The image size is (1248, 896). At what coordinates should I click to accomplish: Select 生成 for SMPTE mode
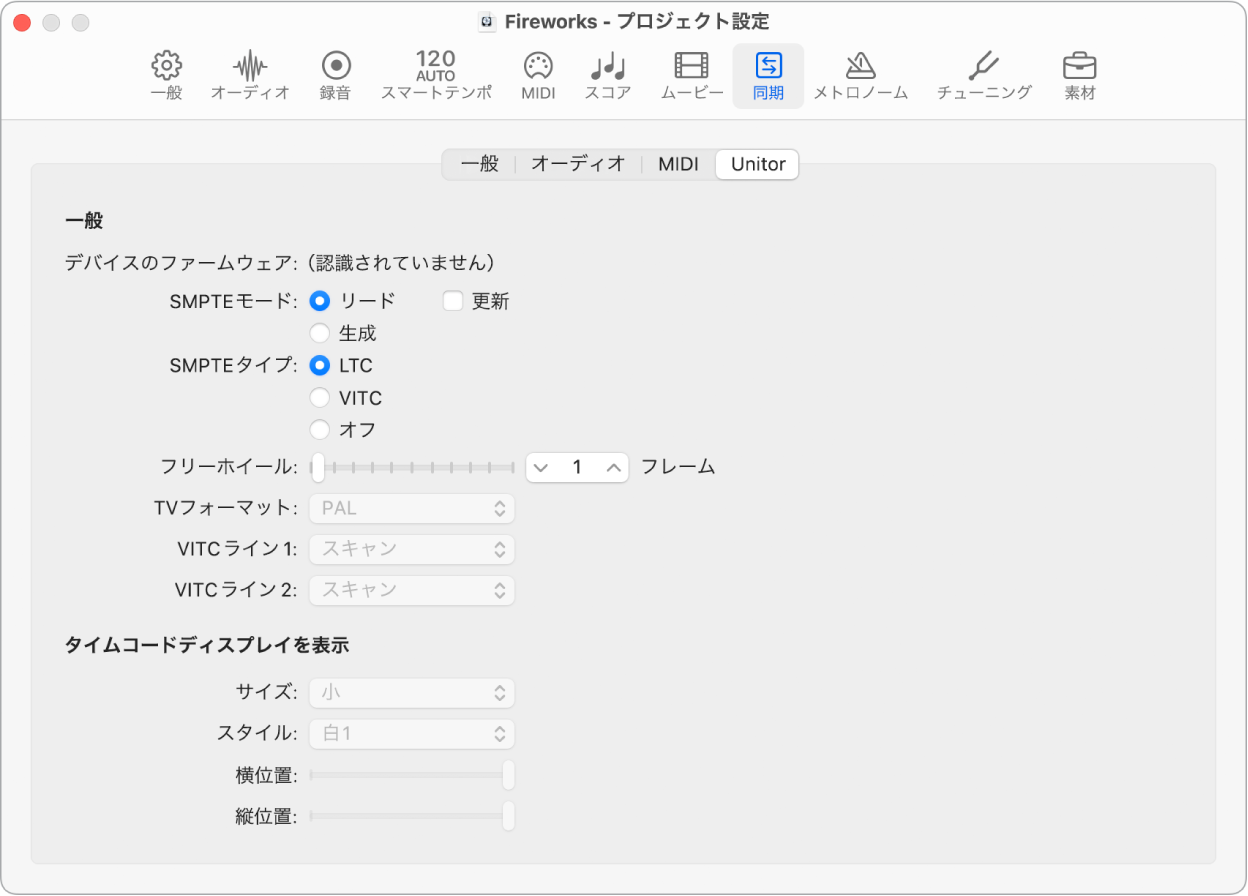[x=320, y=333]
